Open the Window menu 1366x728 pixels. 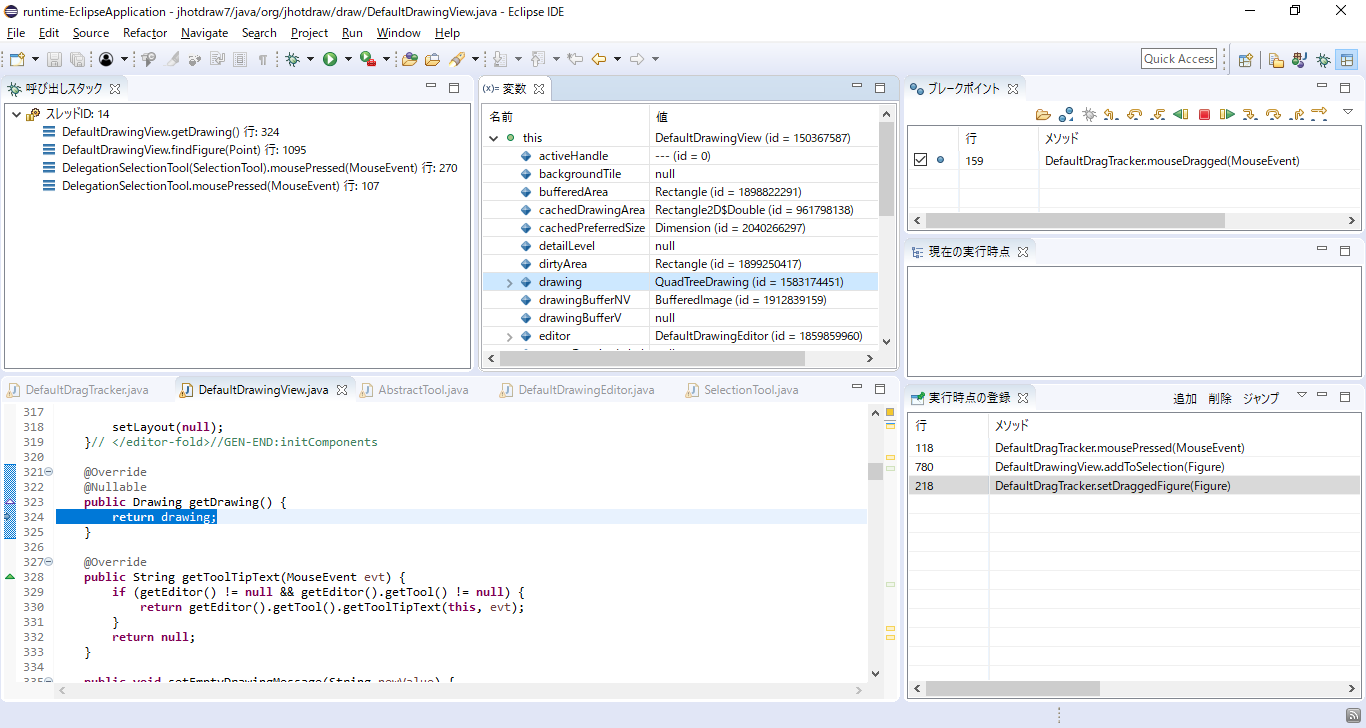(x=398, y=33)
